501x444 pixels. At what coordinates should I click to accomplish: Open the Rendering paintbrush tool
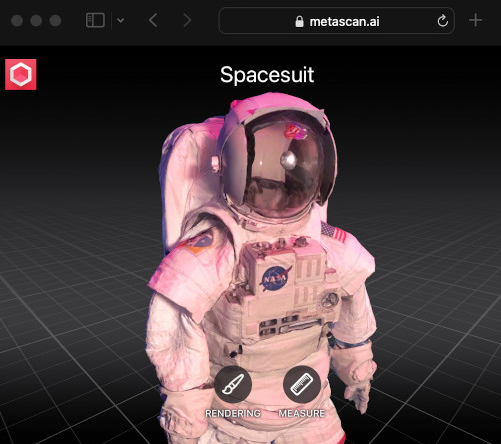click(233, 384)
